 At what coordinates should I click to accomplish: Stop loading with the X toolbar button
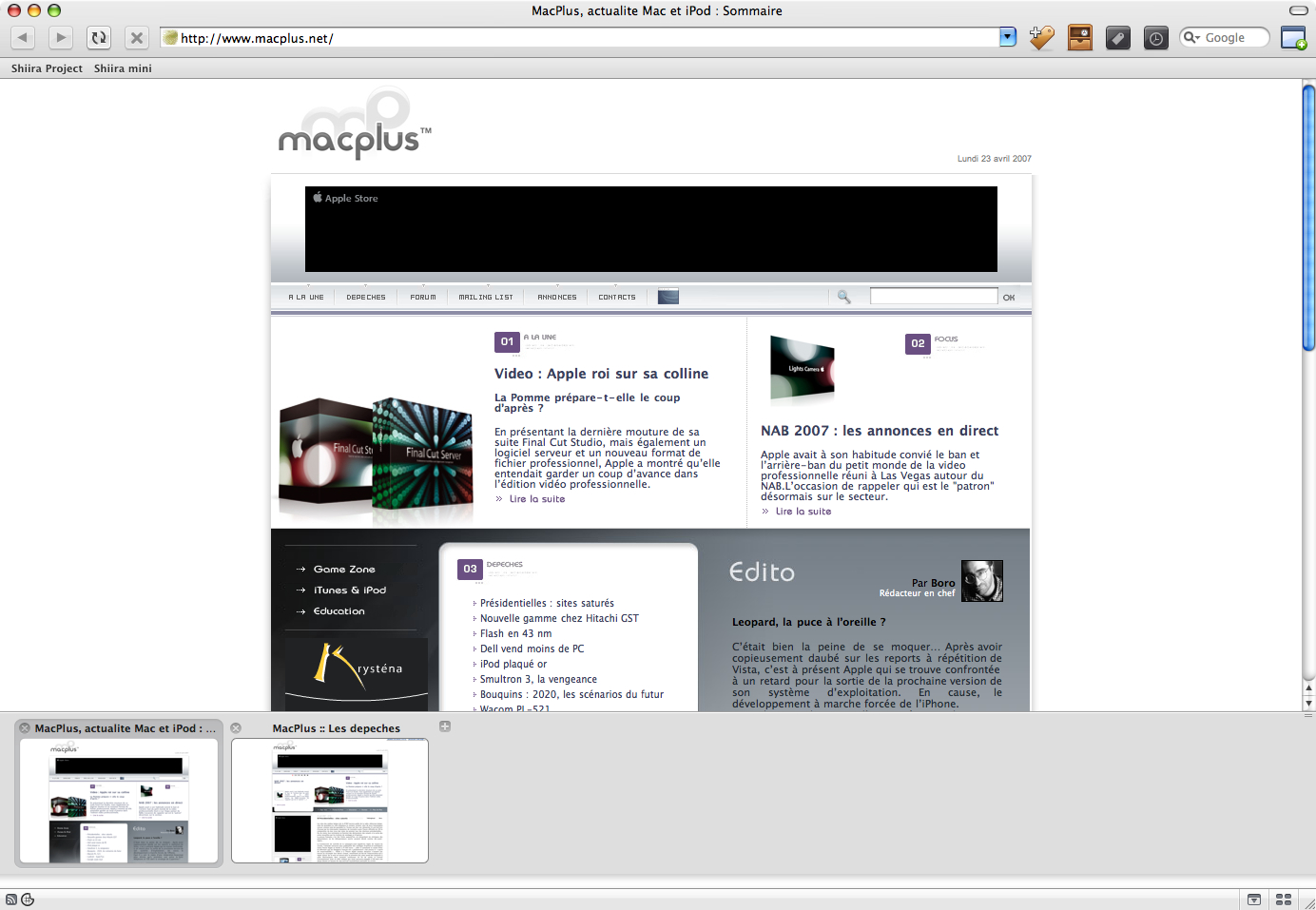click(137, 38)
